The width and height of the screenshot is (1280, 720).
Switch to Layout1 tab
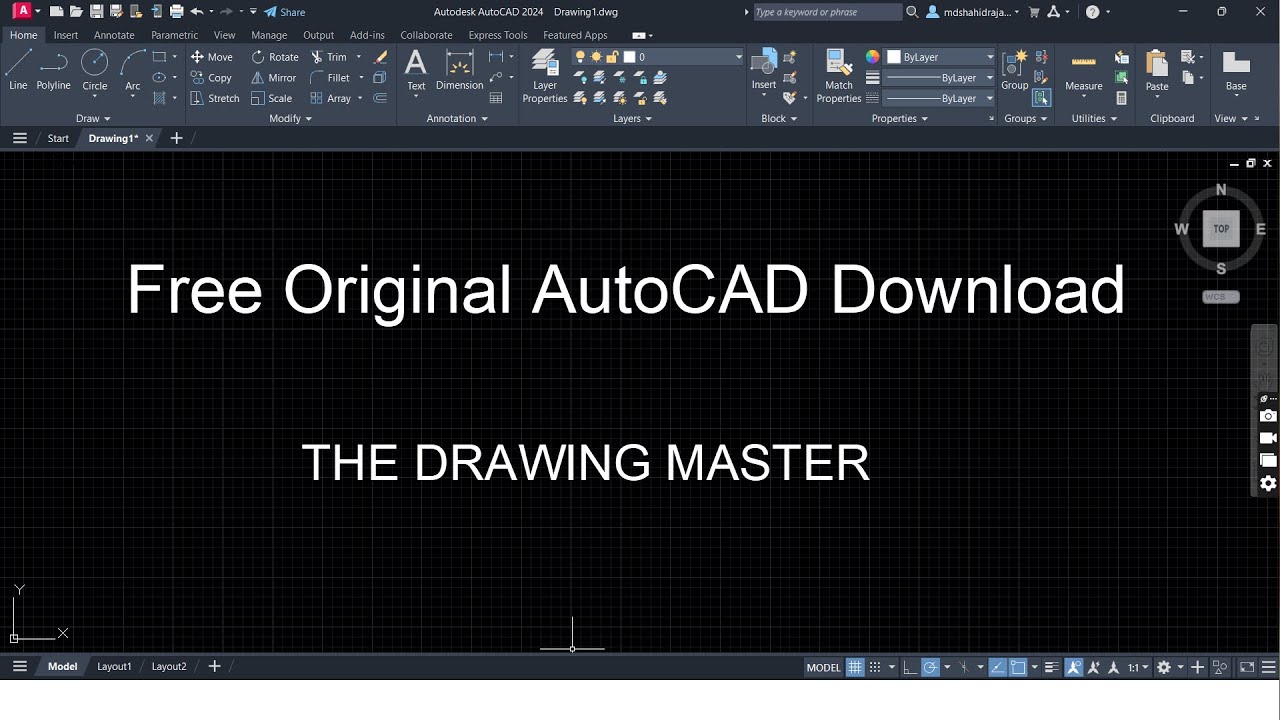pyautogui.click(x=114, y=666)
